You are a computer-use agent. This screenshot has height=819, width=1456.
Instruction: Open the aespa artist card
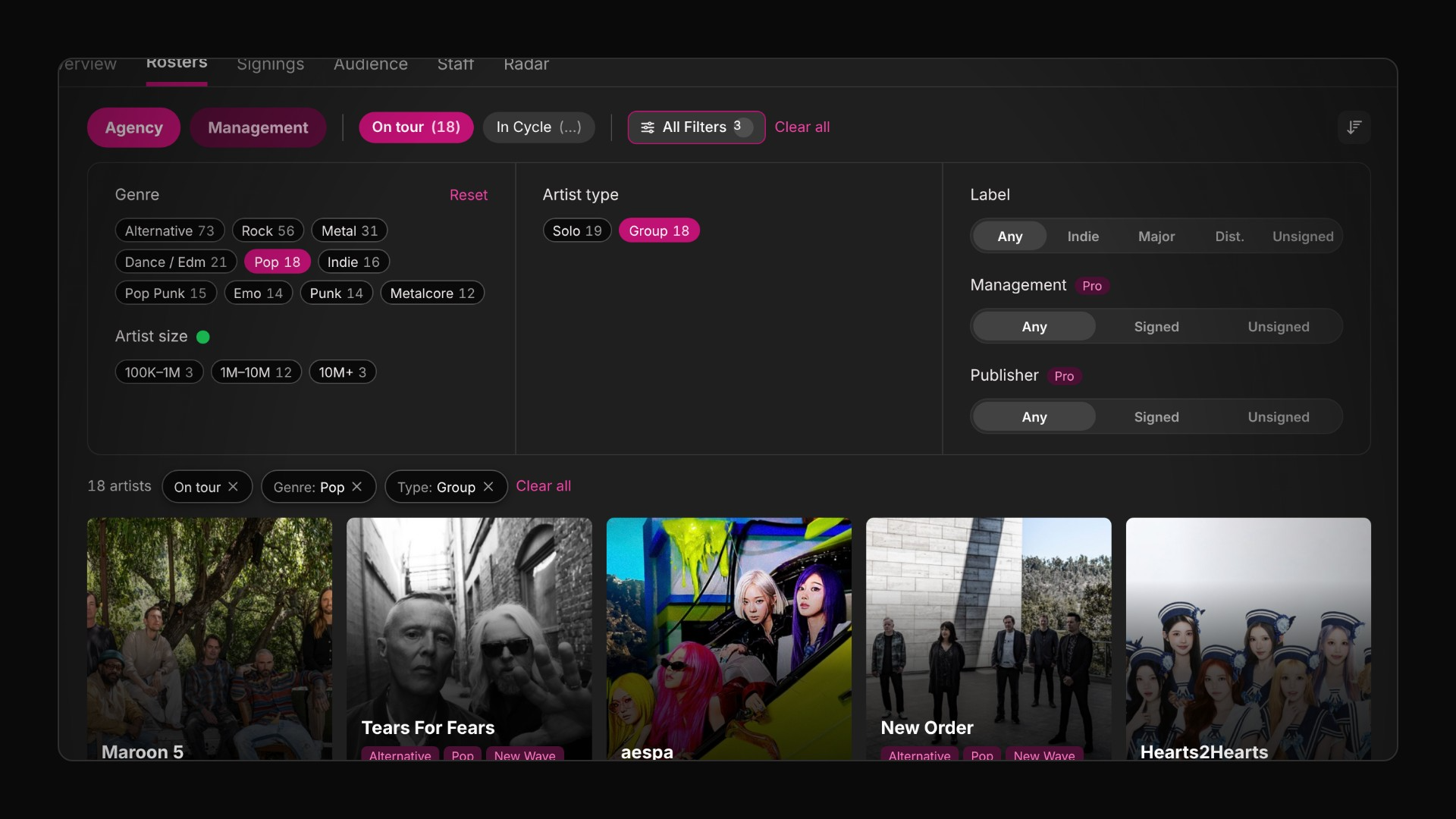pos(729,639)
